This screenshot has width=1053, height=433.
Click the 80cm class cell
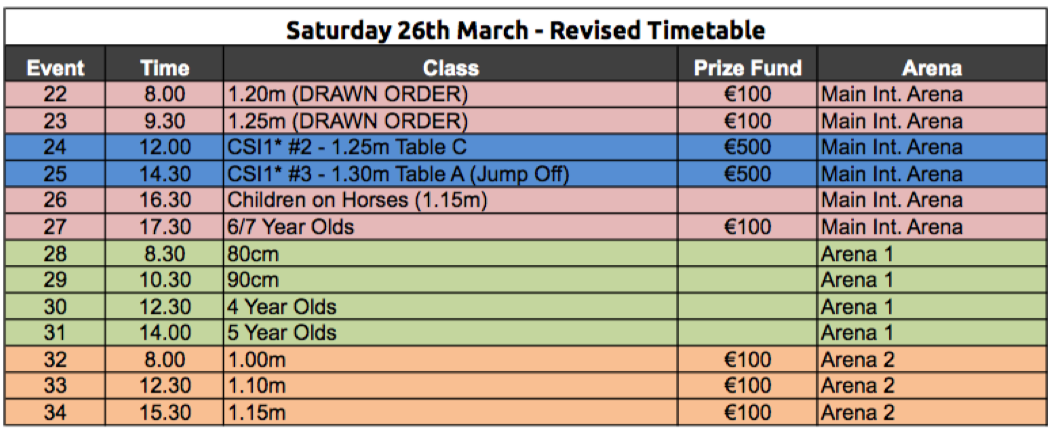451,254
